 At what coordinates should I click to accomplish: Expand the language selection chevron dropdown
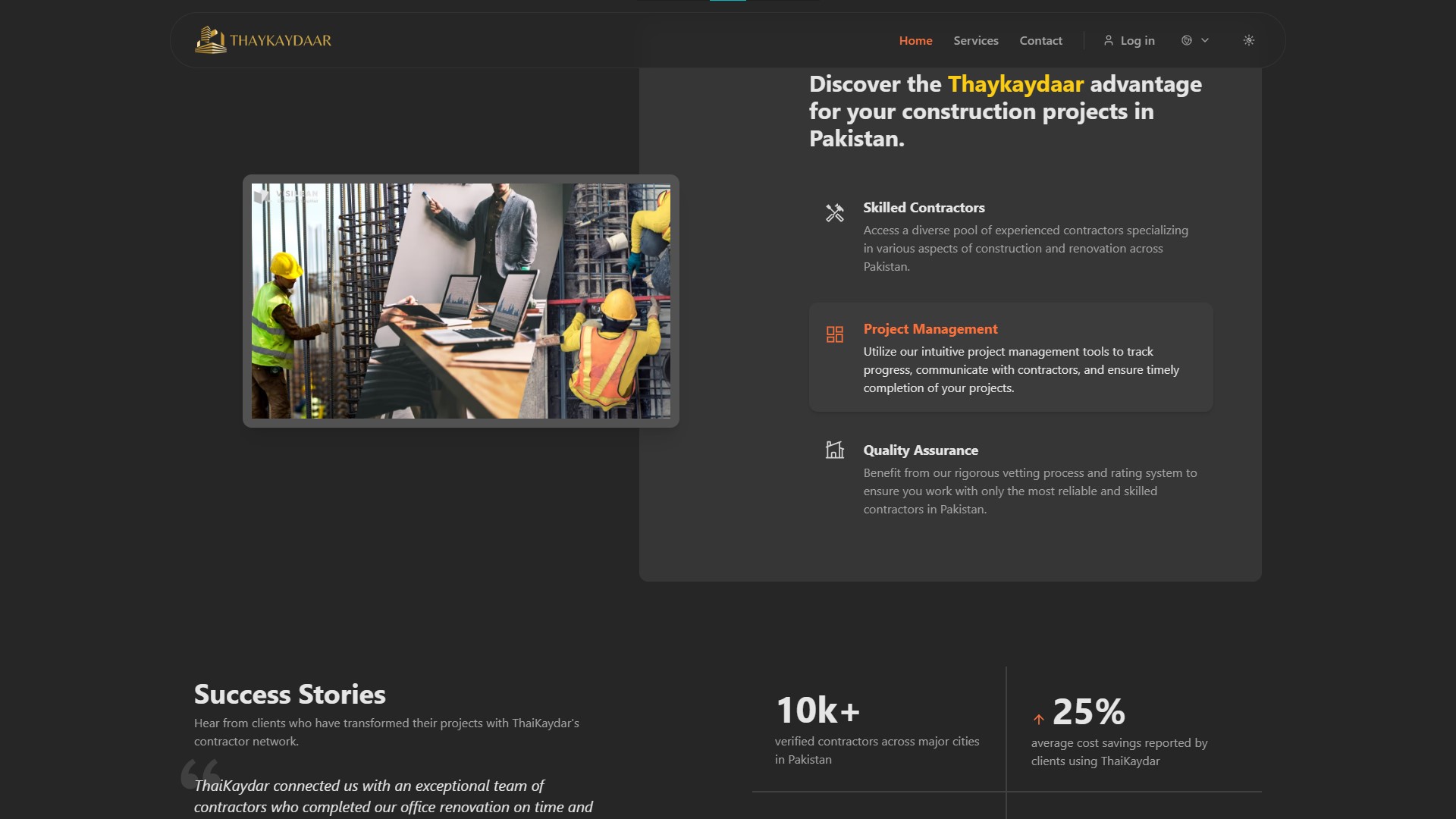click(x=1206, y=40)
